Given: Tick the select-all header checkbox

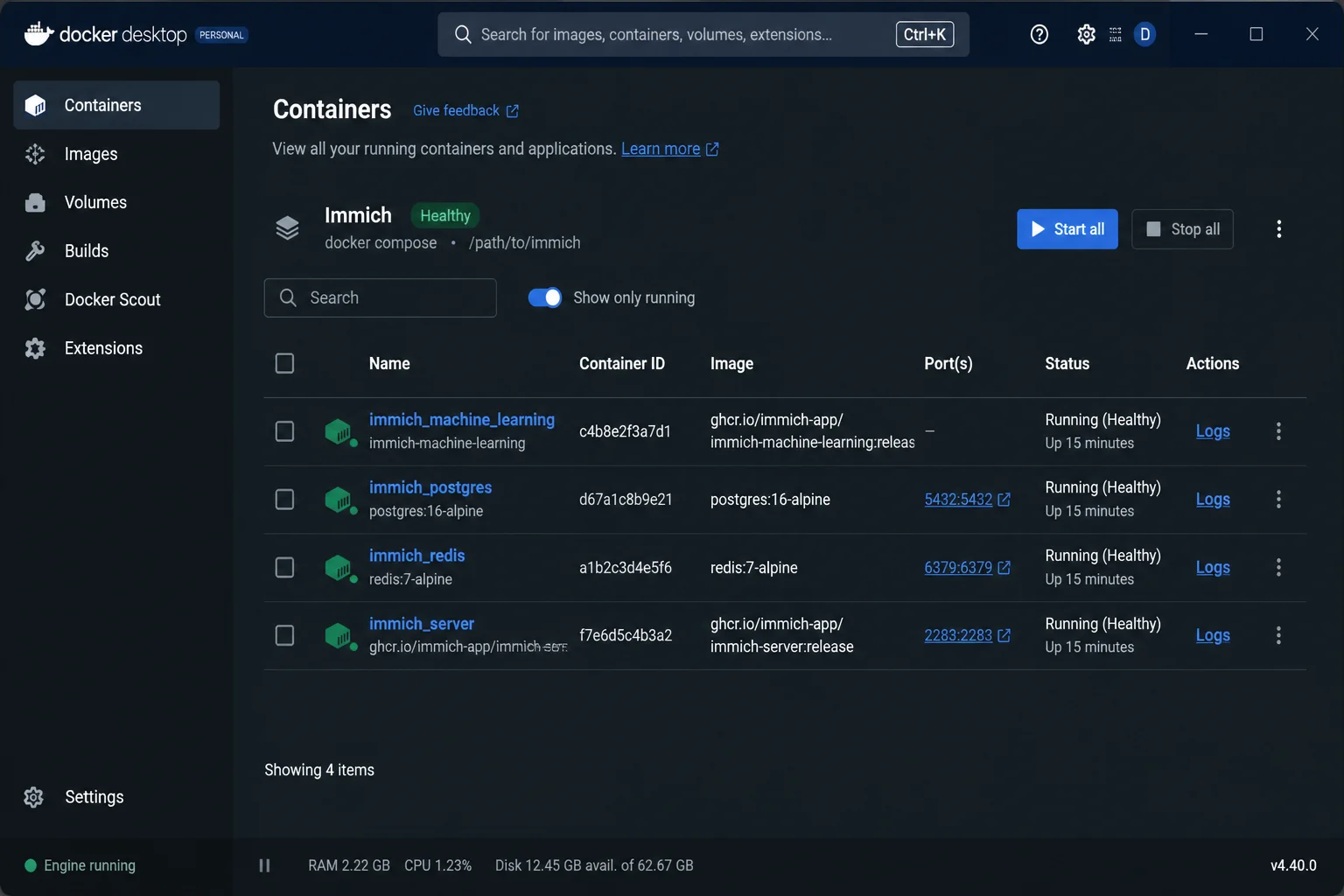Looking at the screenshot, I should coord(284,363).
